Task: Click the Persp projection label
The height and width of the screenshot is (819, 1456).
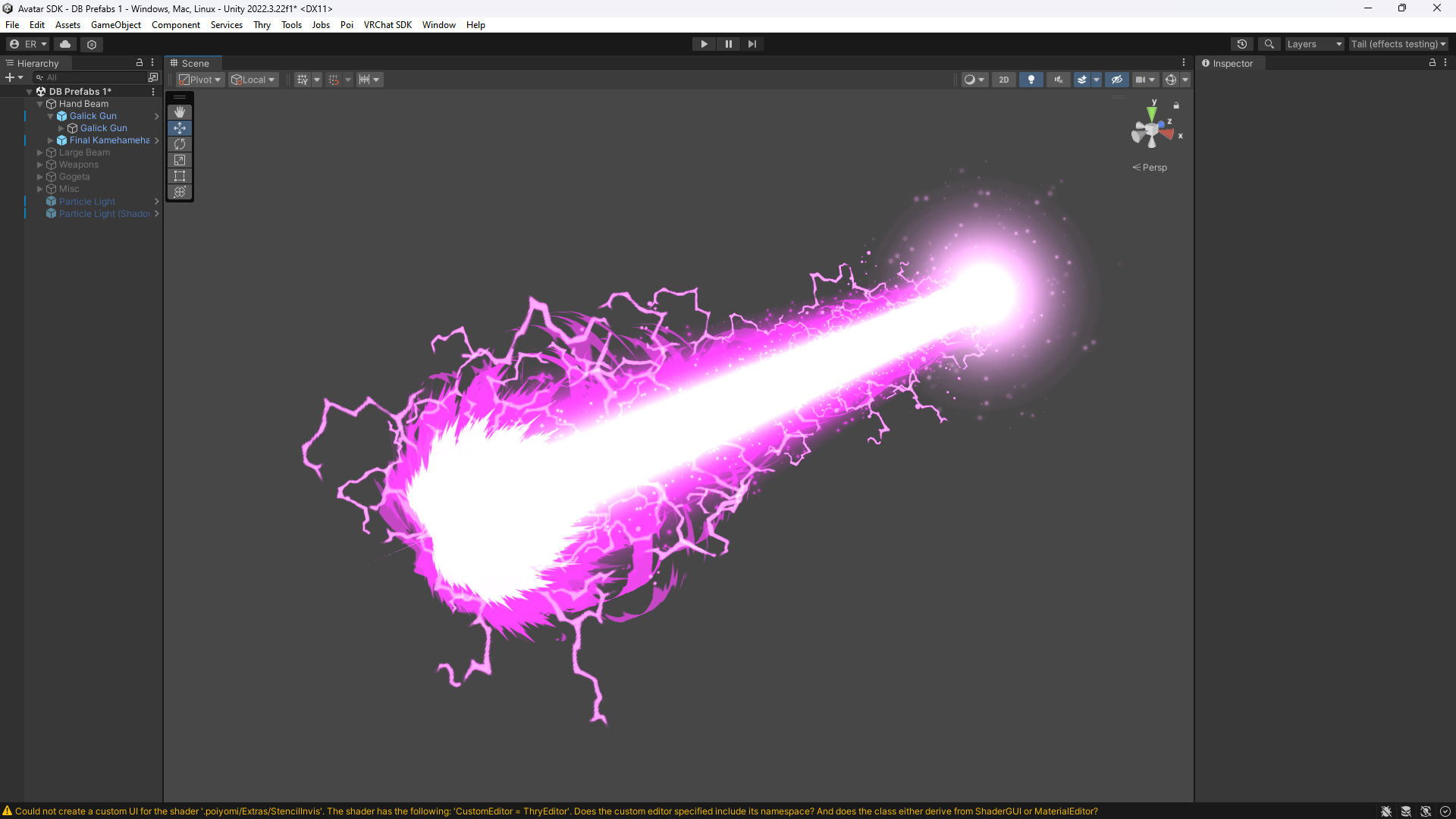Action: (1154, 168)
